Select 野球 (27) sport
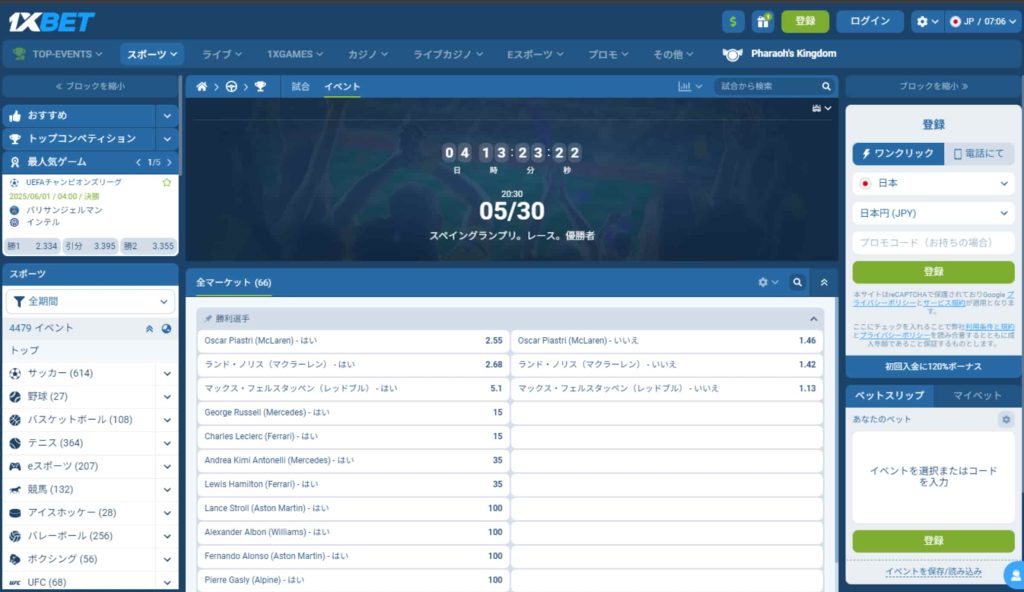1024x592 pixels. click(x=47, y=397)
